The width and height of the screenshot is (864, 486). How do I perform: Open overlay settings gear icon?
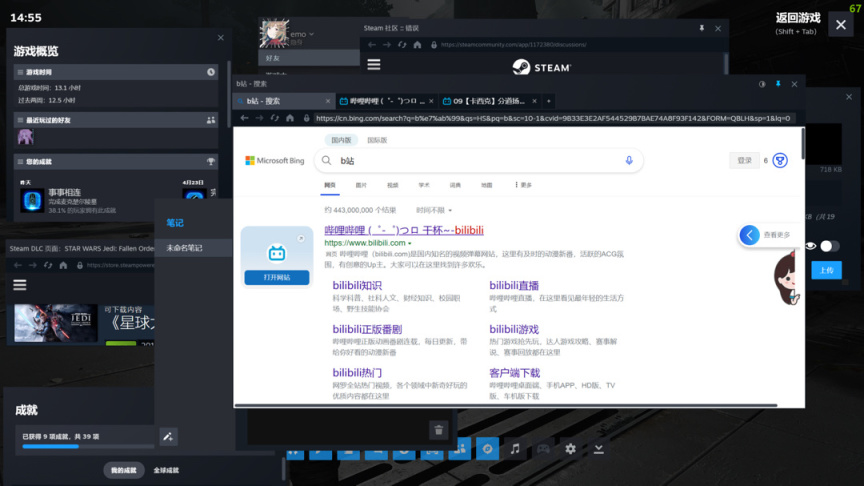(570, 449)
